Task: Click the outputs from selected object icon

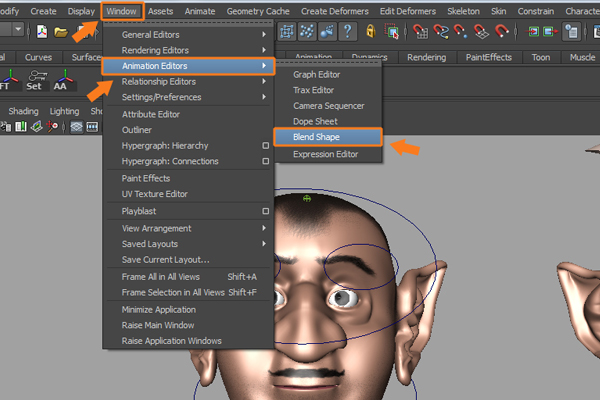Action: 550,31
